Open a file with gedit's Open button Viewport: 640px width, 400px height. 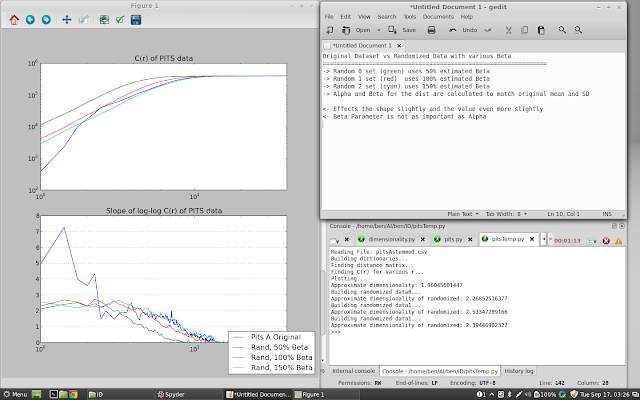pos(356,30)
